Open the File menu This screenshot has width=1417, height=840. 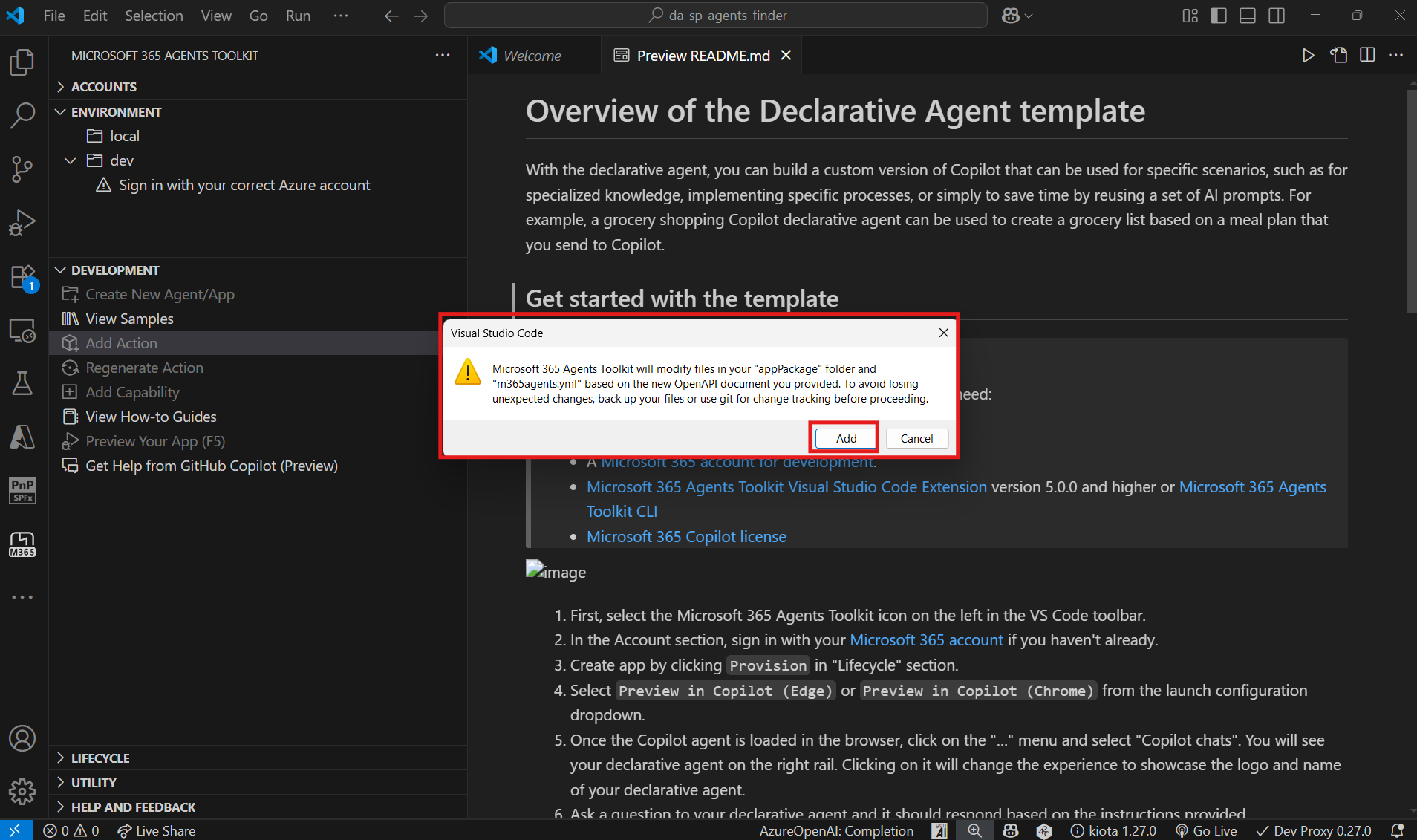pyautogui.click(x=54, y=16)
